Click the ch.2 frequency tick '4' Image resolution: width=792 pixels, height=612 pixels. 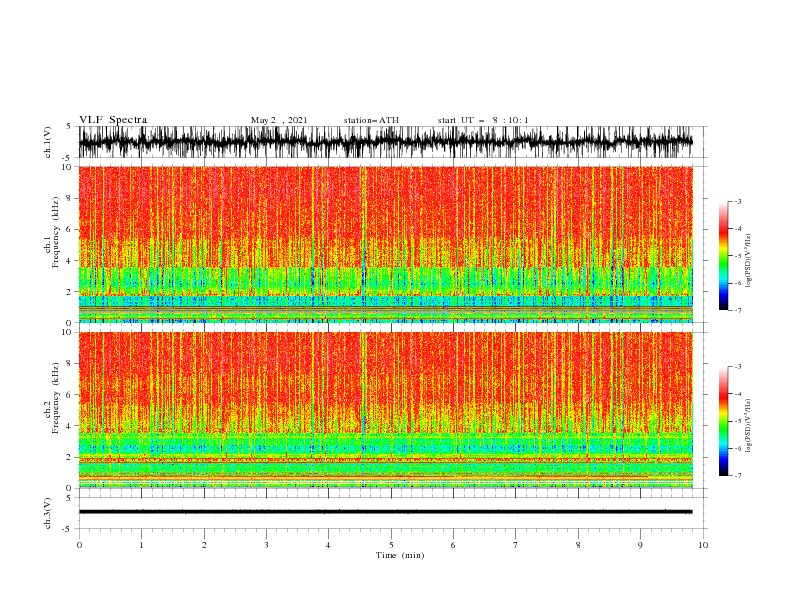click(x=70, y=426)
